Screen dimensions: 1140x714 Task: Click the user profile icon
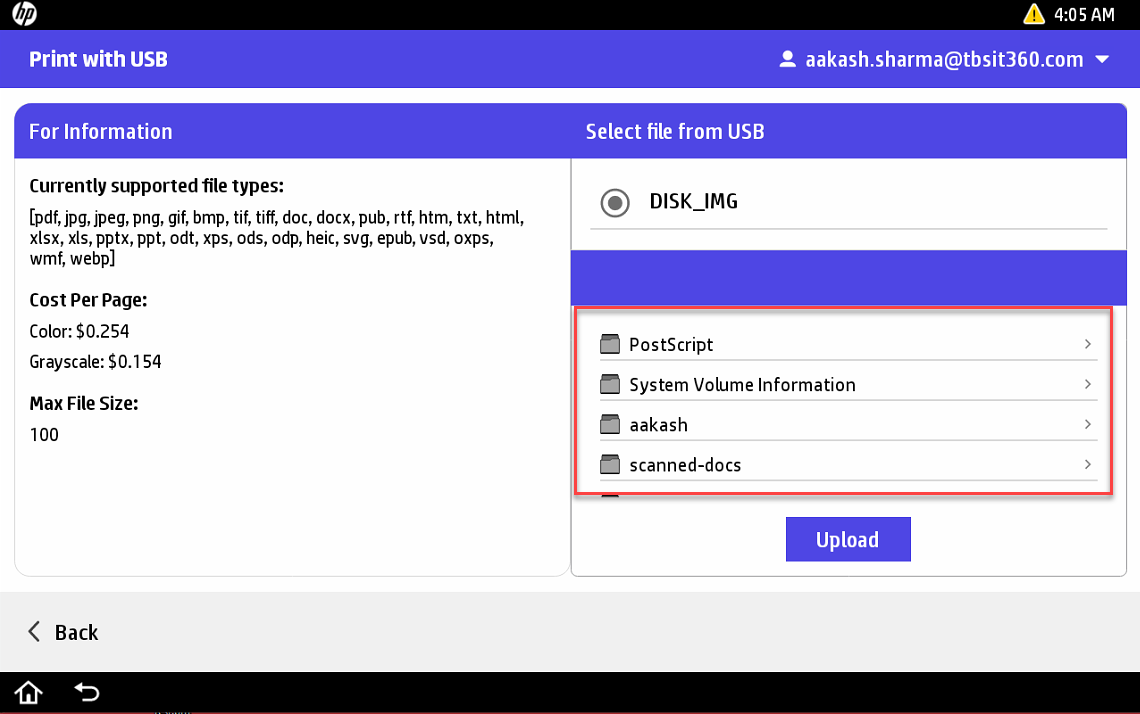click(x=788, y=60)
